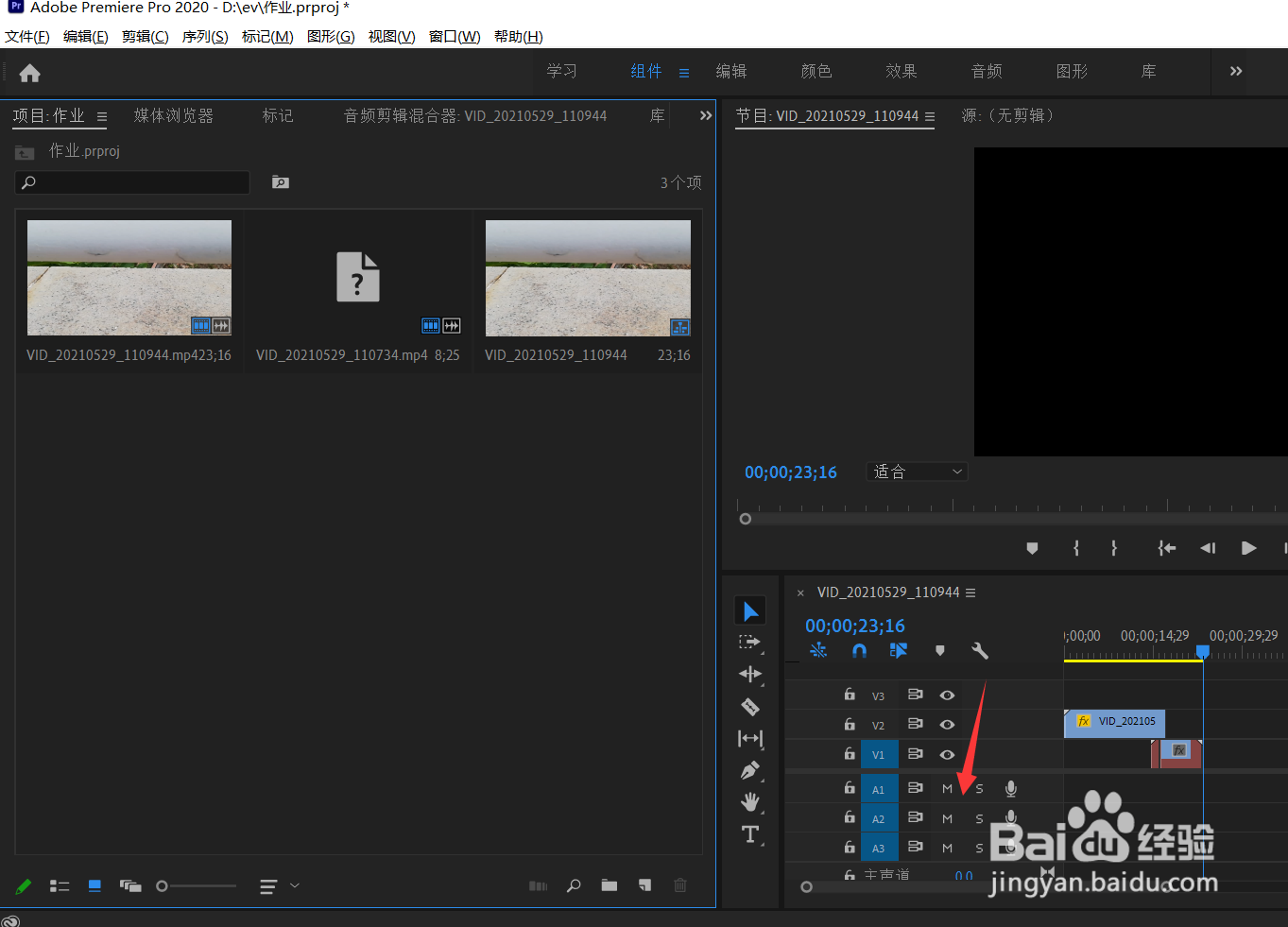Switch project panel to Freeform view
Viewport: 1288px width, 927px height.
coord(130,885)
